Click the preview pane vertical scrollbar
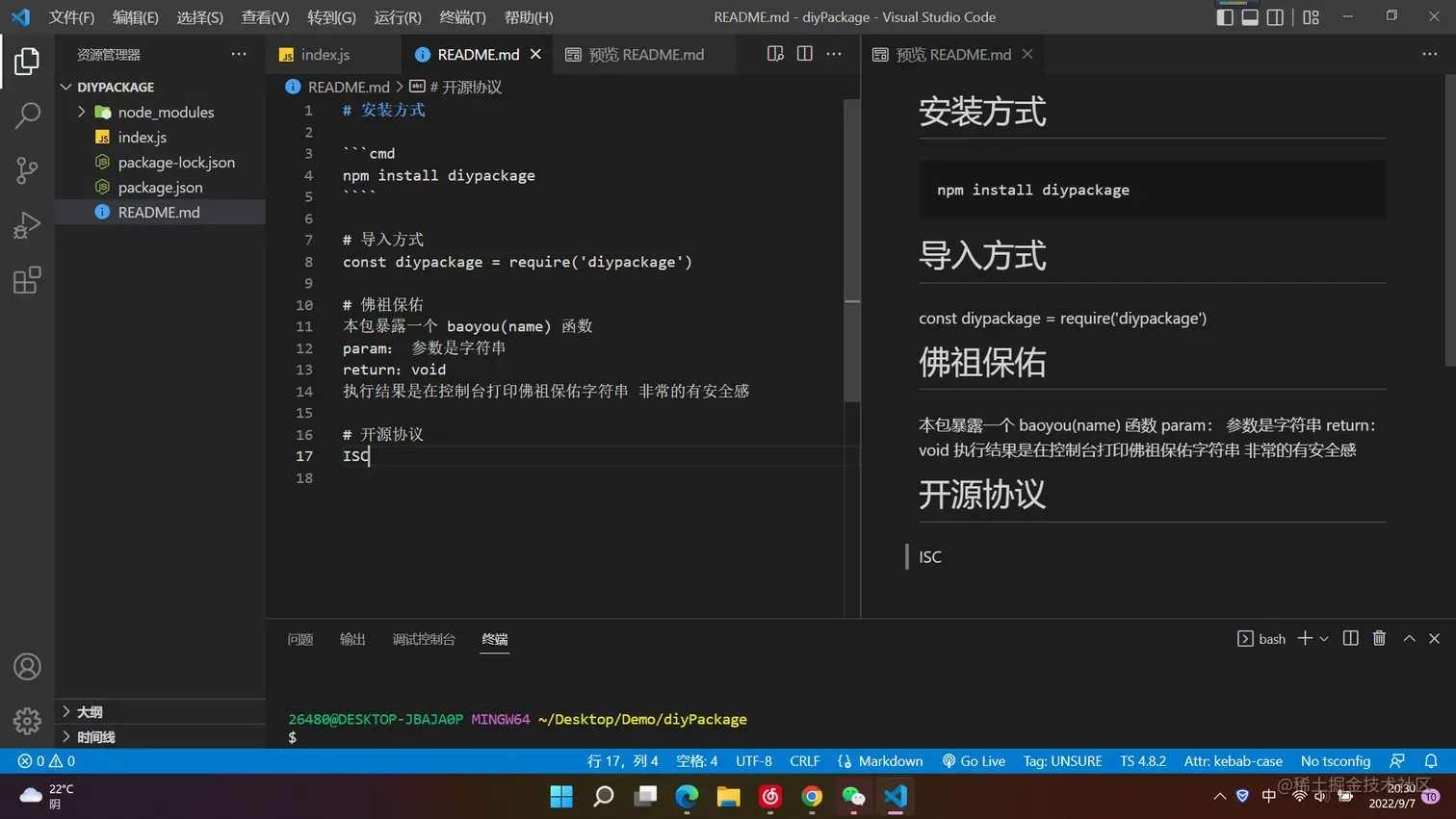Screen dimensions: 1456x819 (1449, 219)
